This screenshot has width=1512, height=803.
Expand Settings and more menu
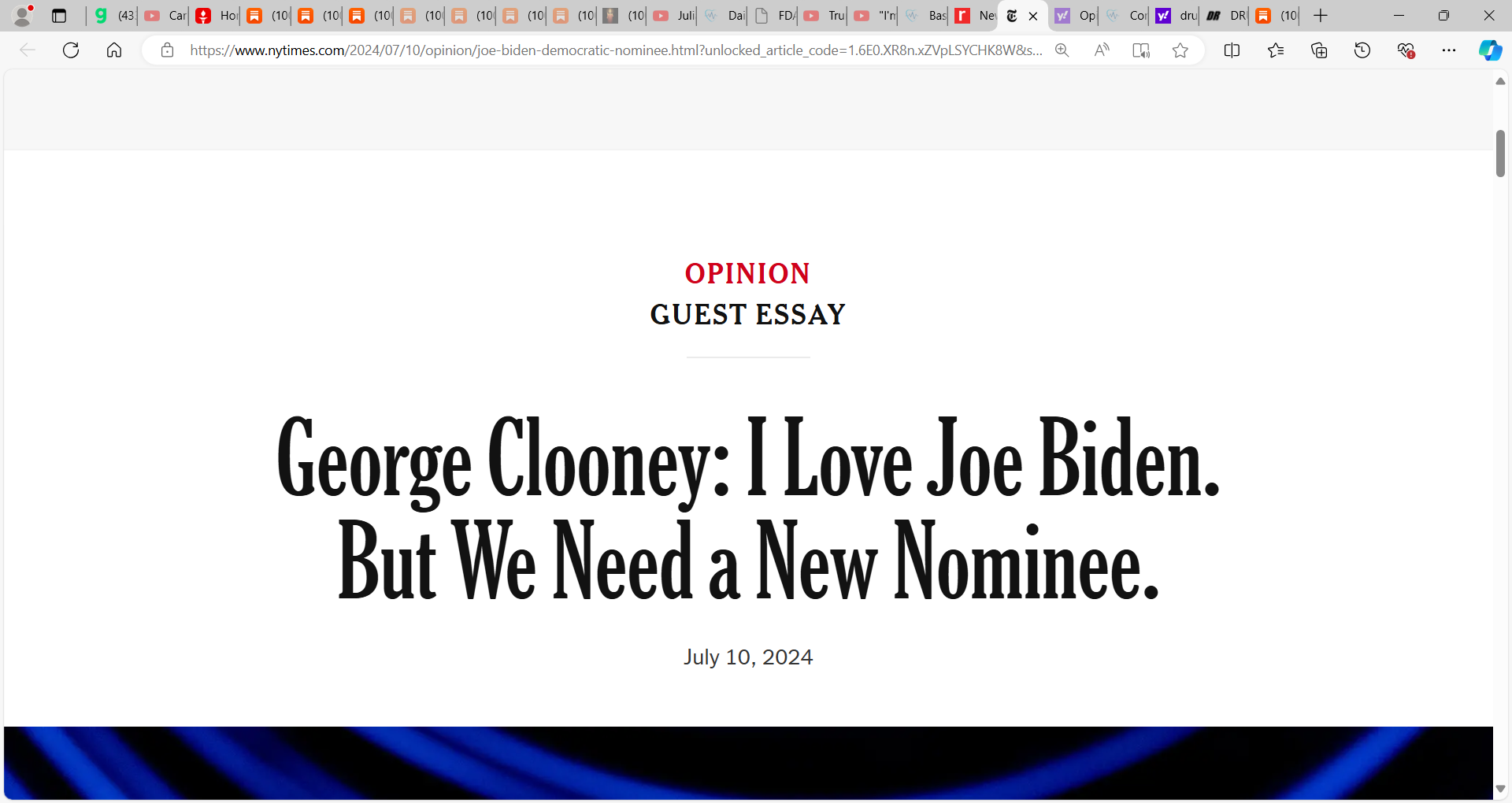click(x=1449, y=50)
